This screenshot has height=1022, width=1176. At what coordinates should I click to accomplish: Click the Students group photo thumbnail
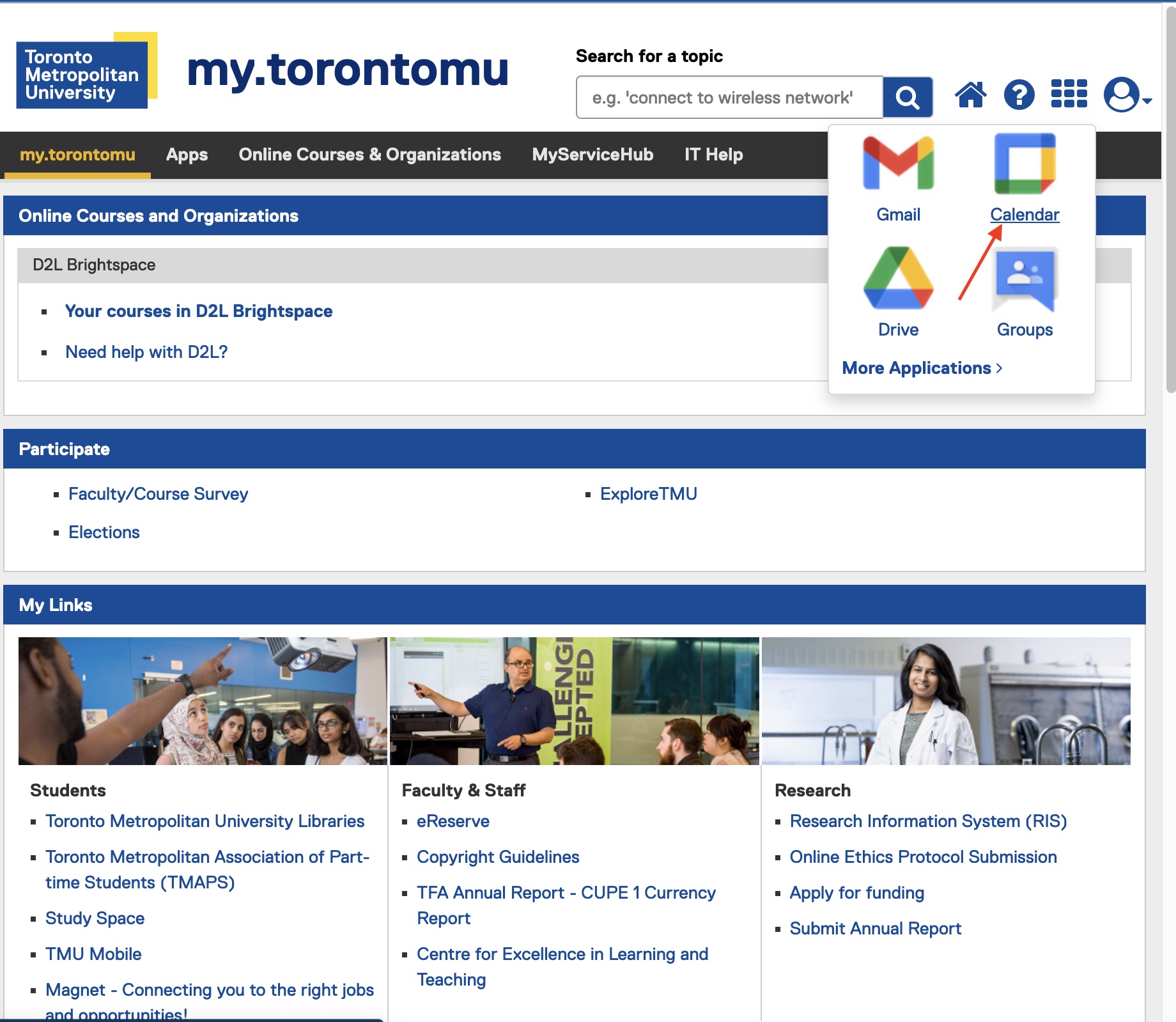pos(203,701)
